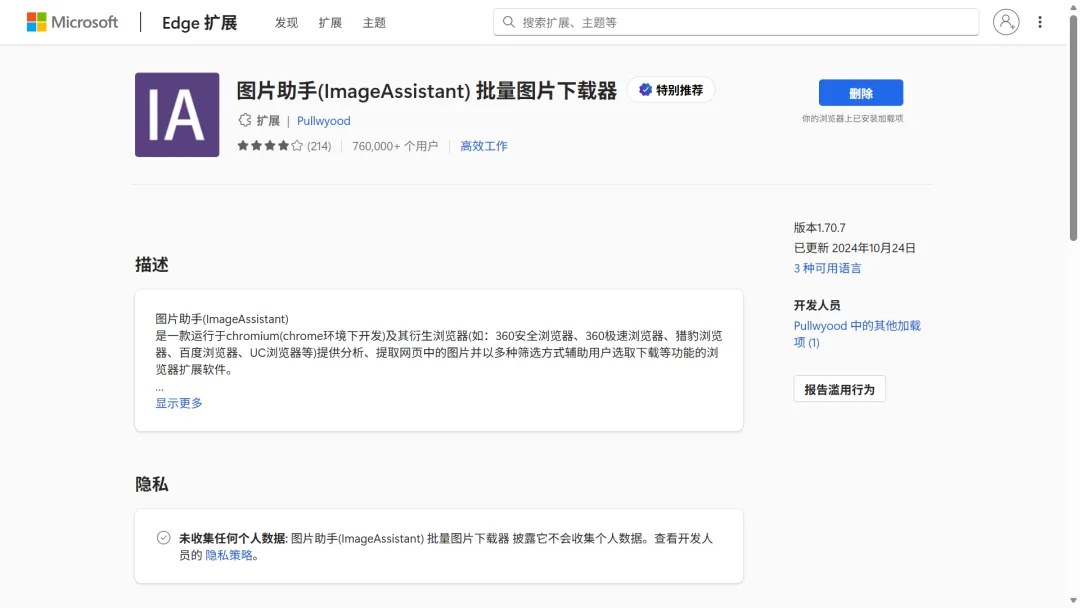1080x608 pixels.
Task: Focus the 搜索扩展、主题等 search field
Action: click(736, 22)
